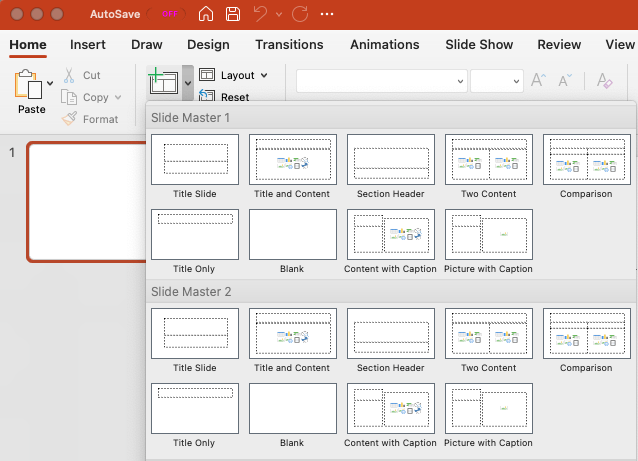Click the Increase Font Size button
The height and width of the screenshot is (461, 638).
coord(538,82)
